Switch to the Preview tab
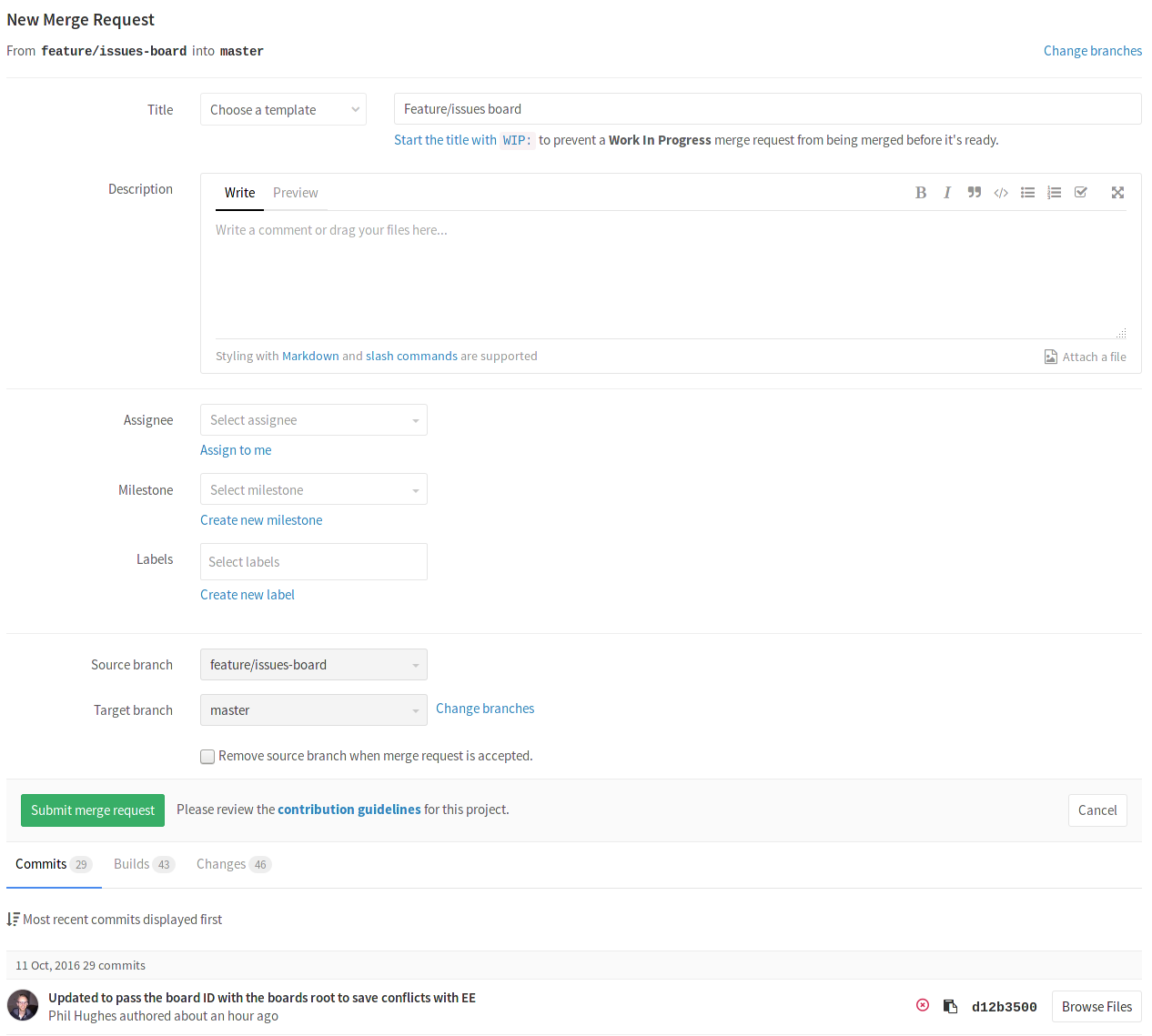The image size is (1152, 1036). [x=295, y=193]
